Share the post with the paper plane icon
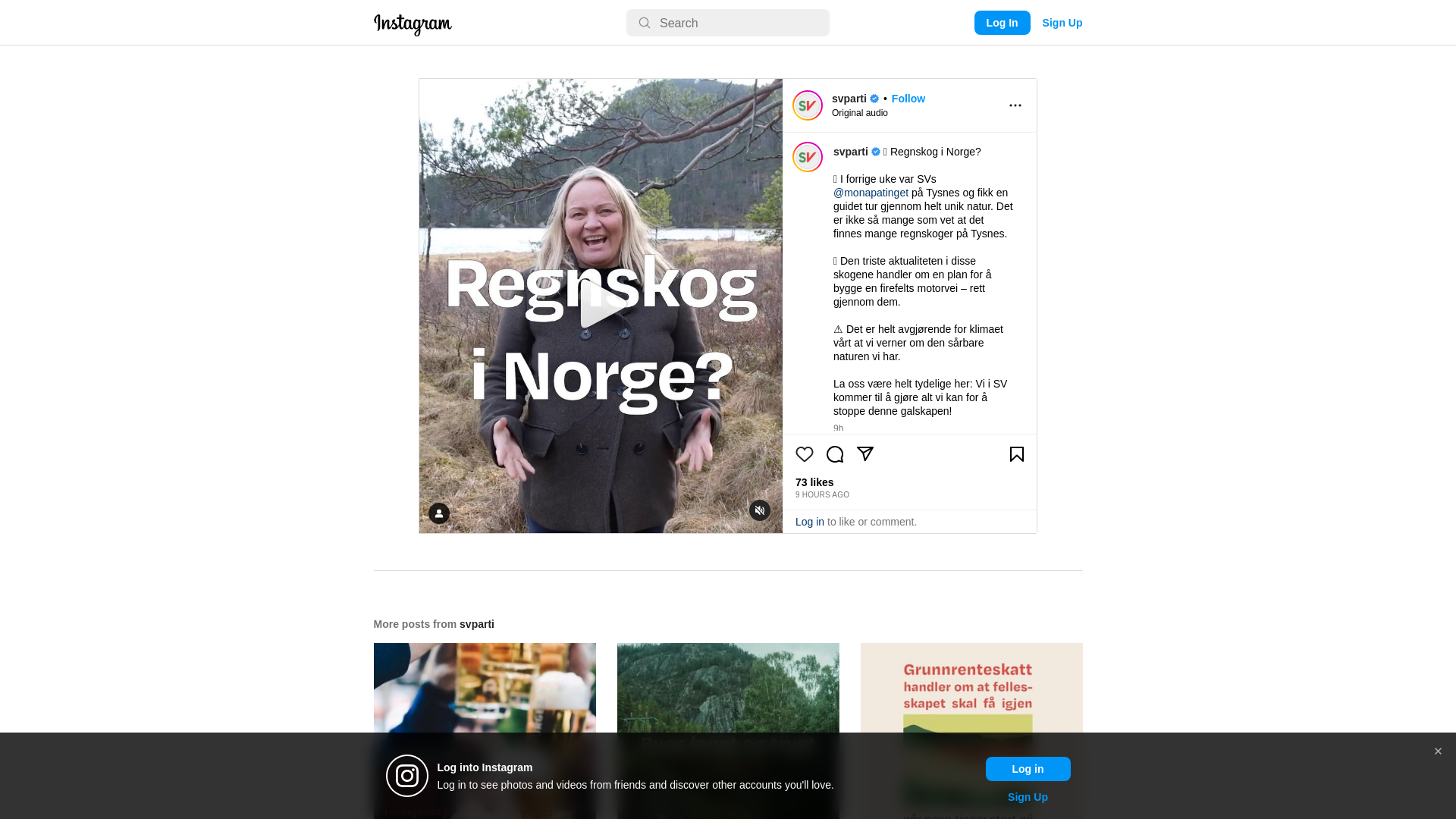1456x819 pixels. tap(864, 454)
